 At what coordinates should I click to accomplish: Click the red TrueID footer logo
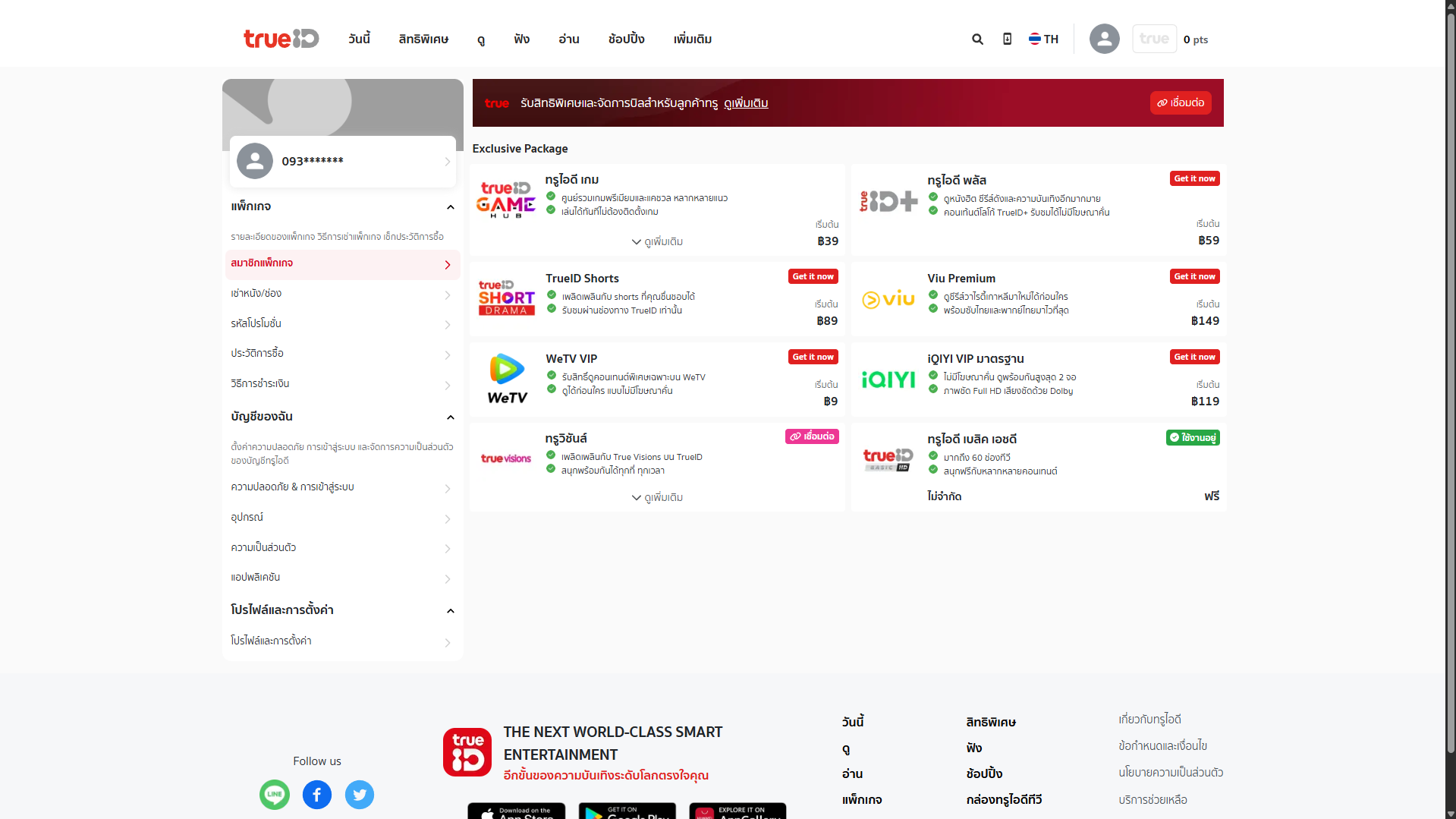coord(467,752)
